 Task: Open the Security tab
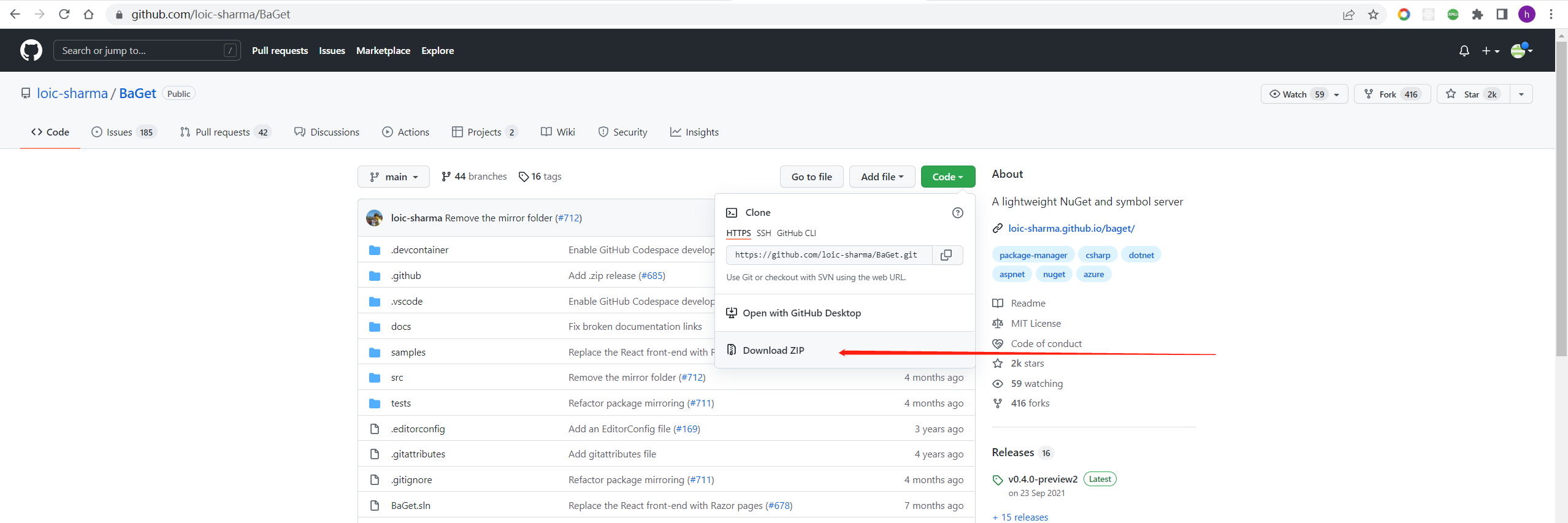point(622,132)
